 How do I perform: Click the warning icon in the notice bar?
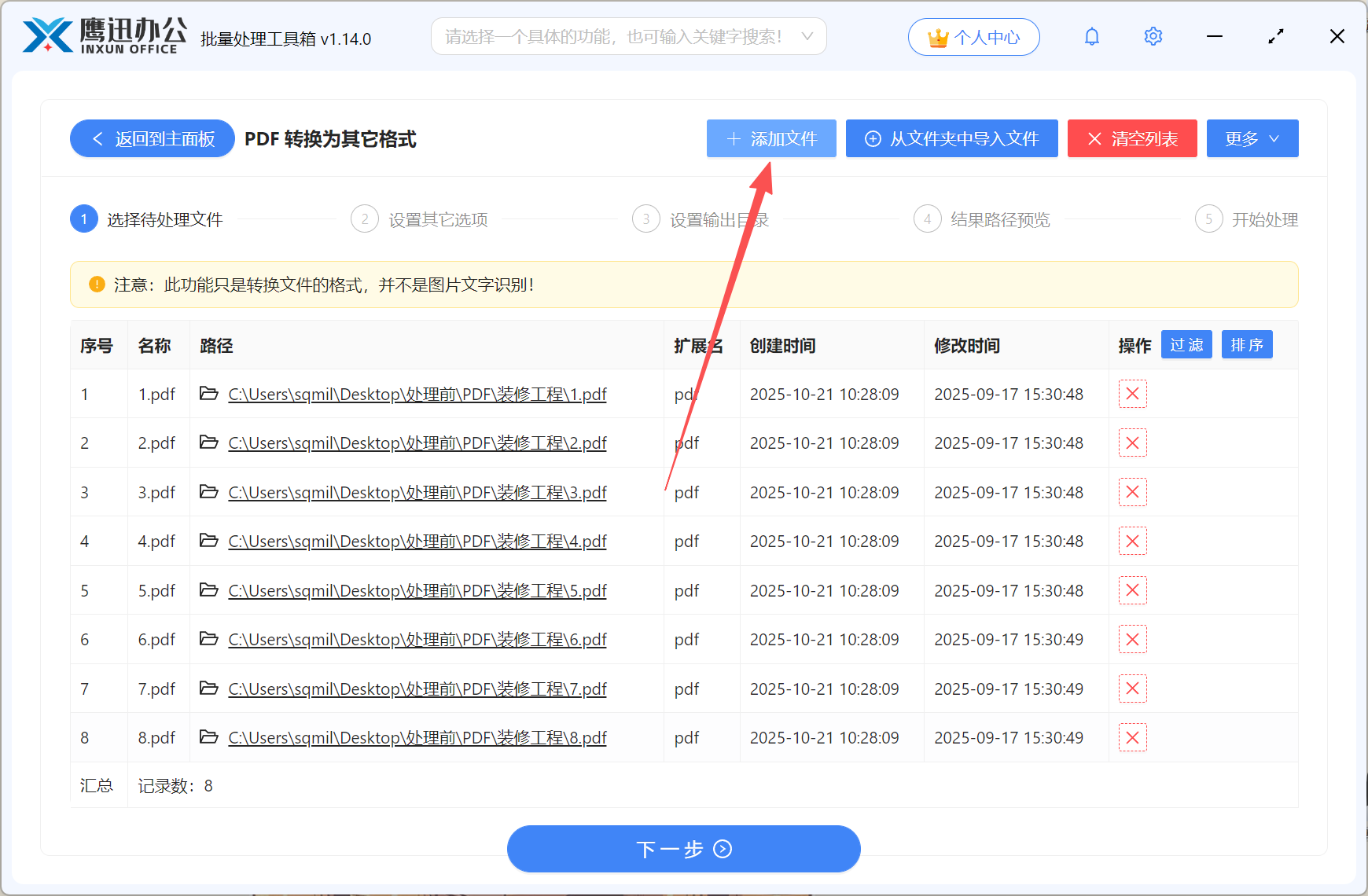(x=96, y=285)
